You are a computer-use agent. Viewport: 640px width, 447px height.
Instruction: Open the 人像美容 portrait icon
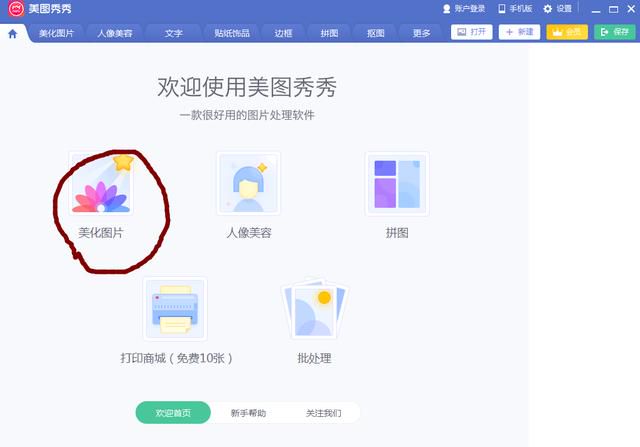point(249,184)
